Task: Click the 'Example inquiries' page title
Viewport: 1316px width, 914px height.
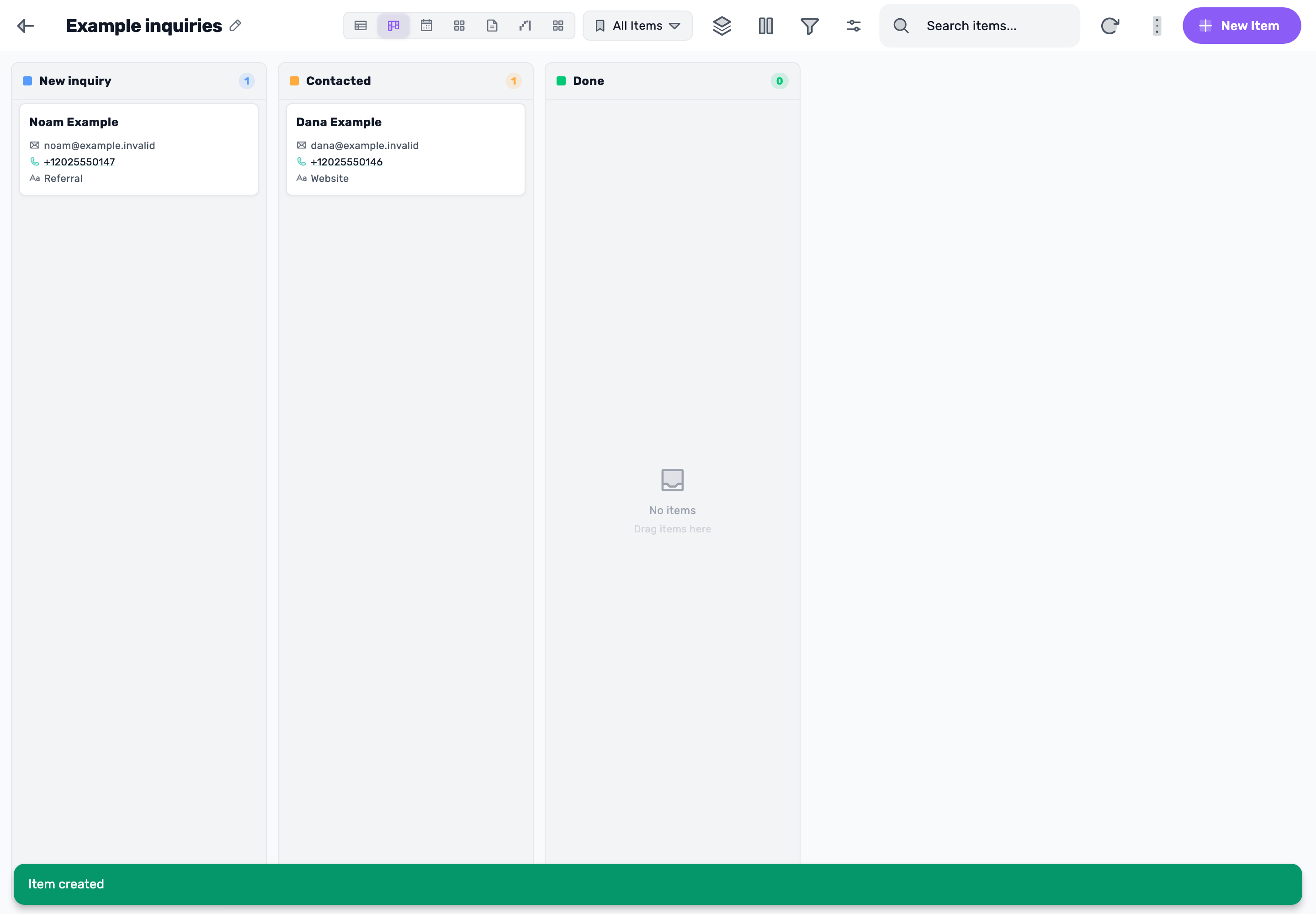Action: click(x=144, y=26)
